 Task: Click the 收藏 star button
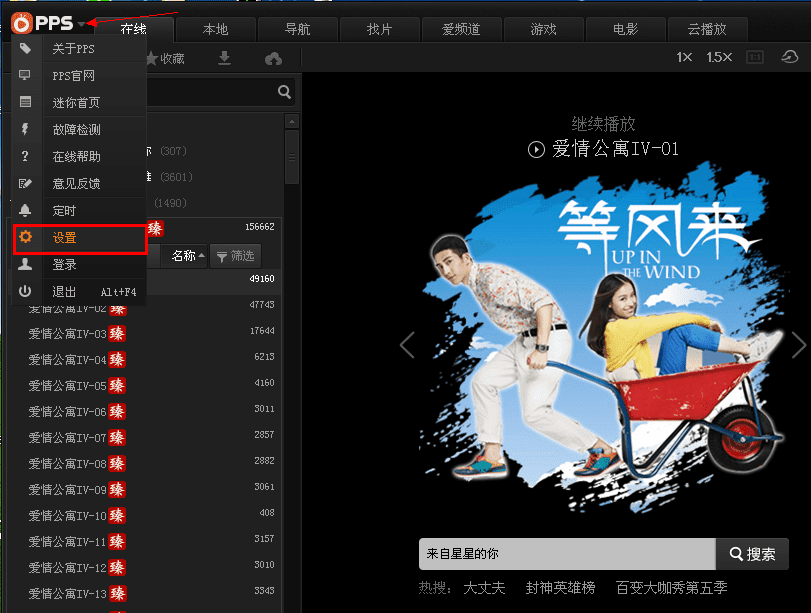tap(165, 58)
